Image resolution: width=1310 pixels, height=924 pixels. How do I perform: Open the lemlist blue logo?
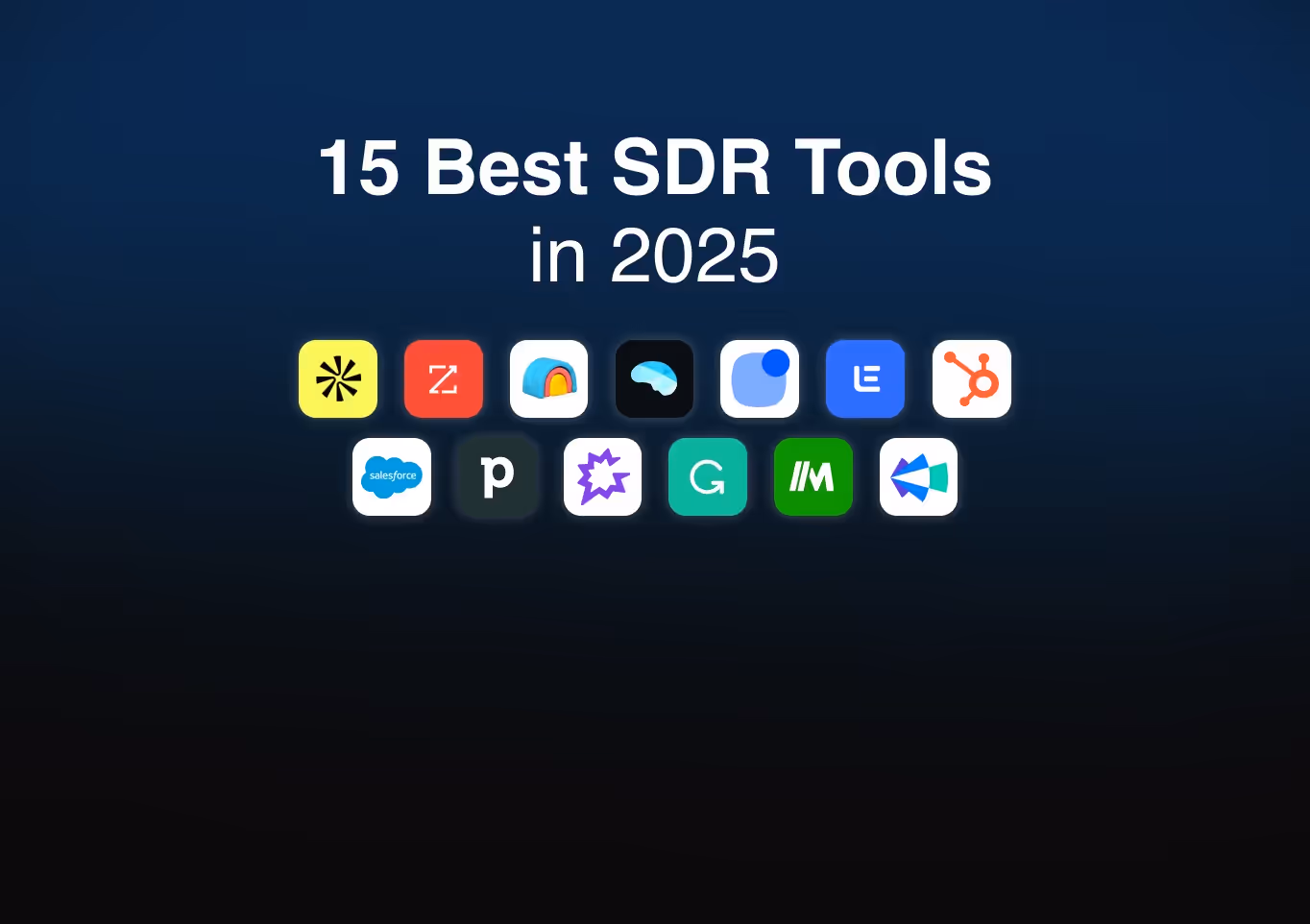point(864,378)
